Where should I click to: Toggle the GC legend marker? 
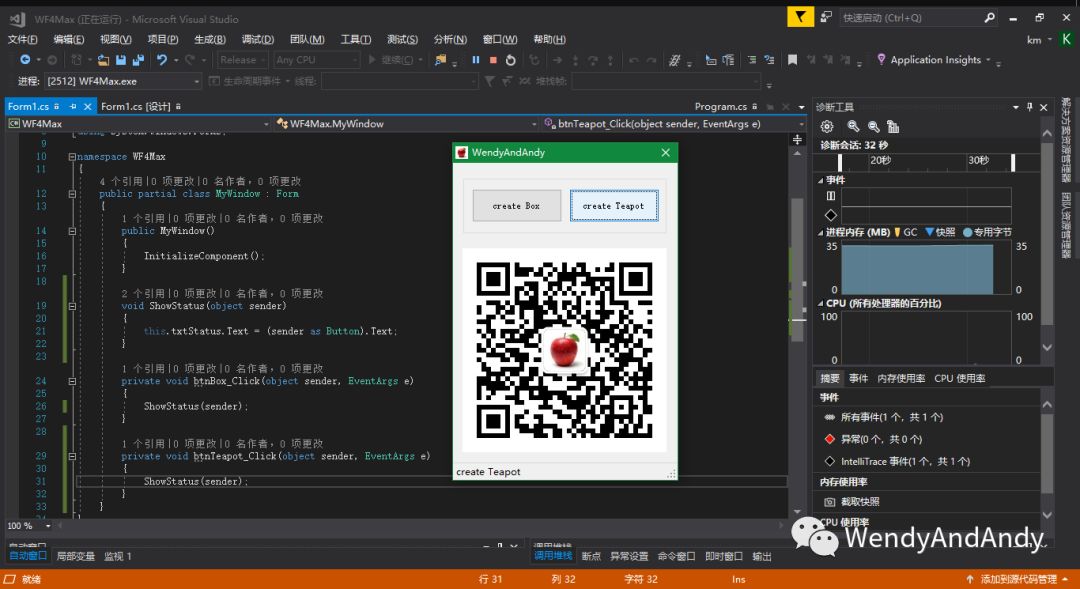point(897,232)
